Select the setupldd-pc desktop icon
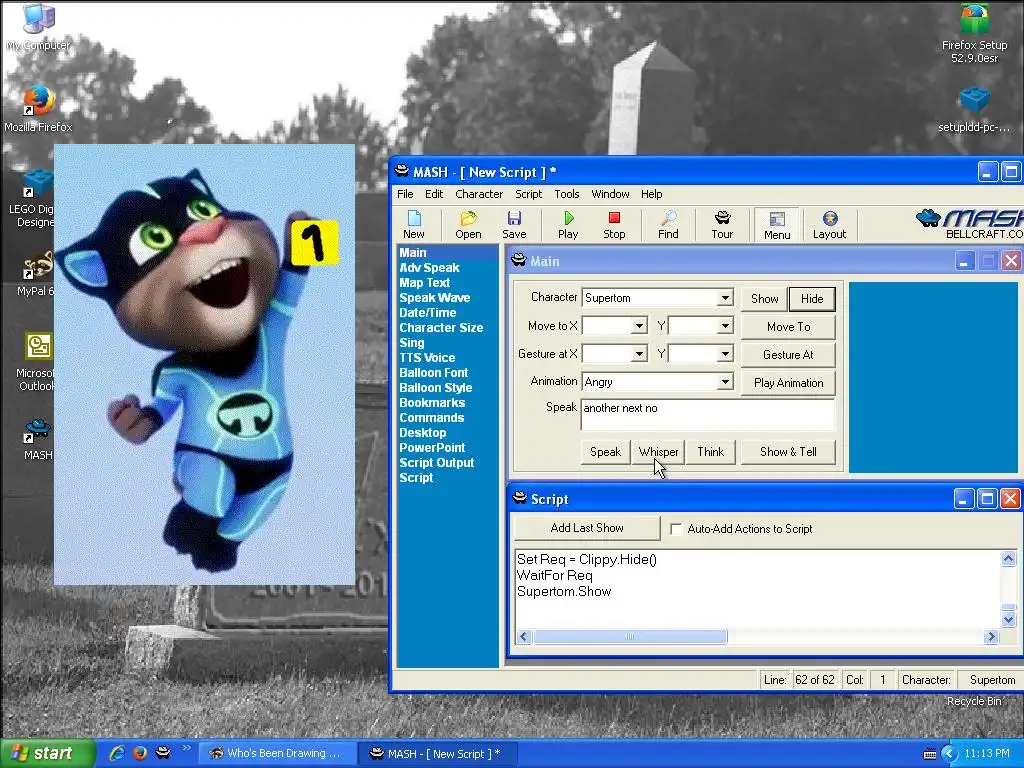Image resolution: width=1024 pixels, height=768 pixels. 974,108
